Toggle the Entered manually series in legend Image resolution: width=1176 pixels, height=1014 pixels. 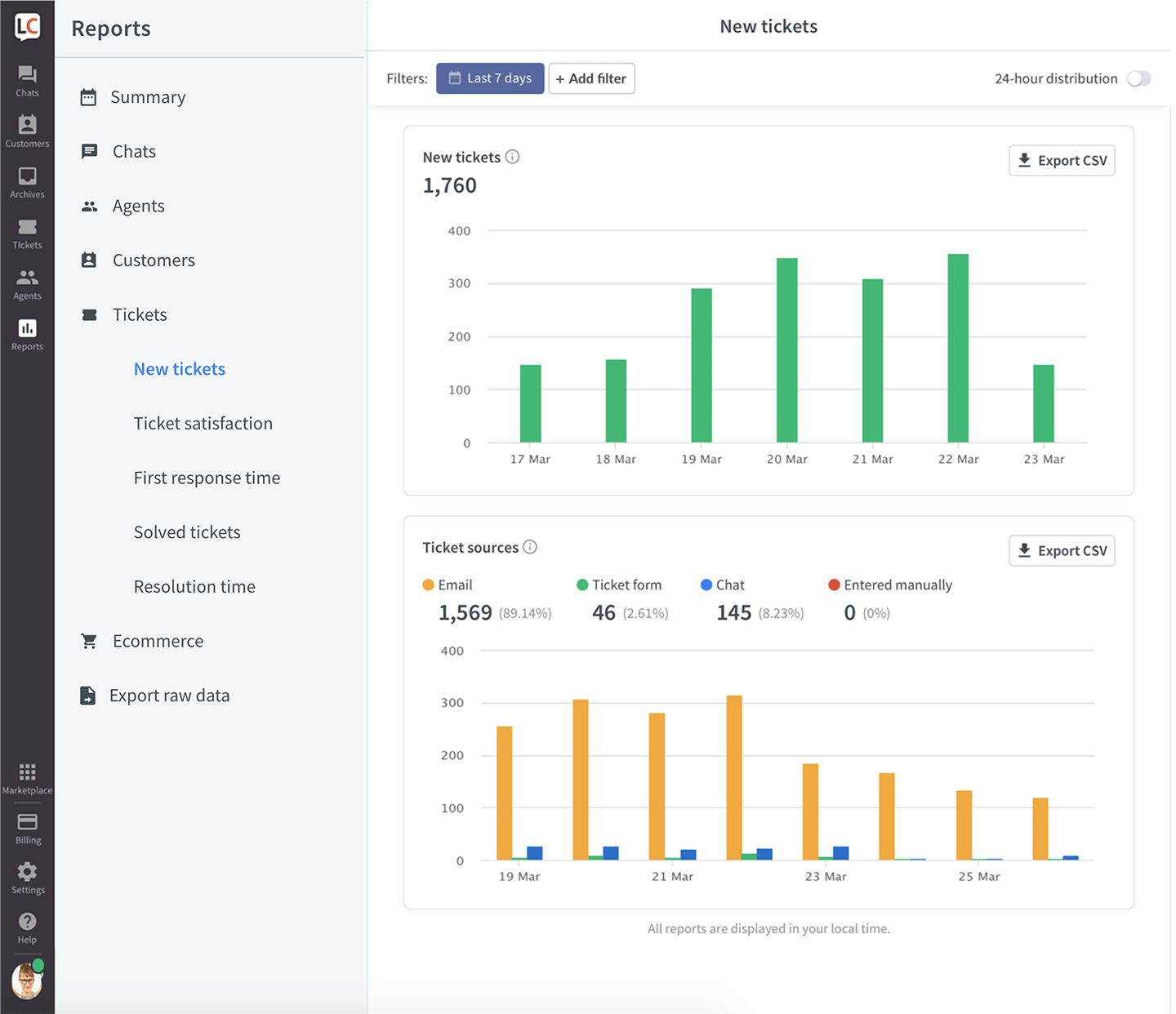[890, 585]
